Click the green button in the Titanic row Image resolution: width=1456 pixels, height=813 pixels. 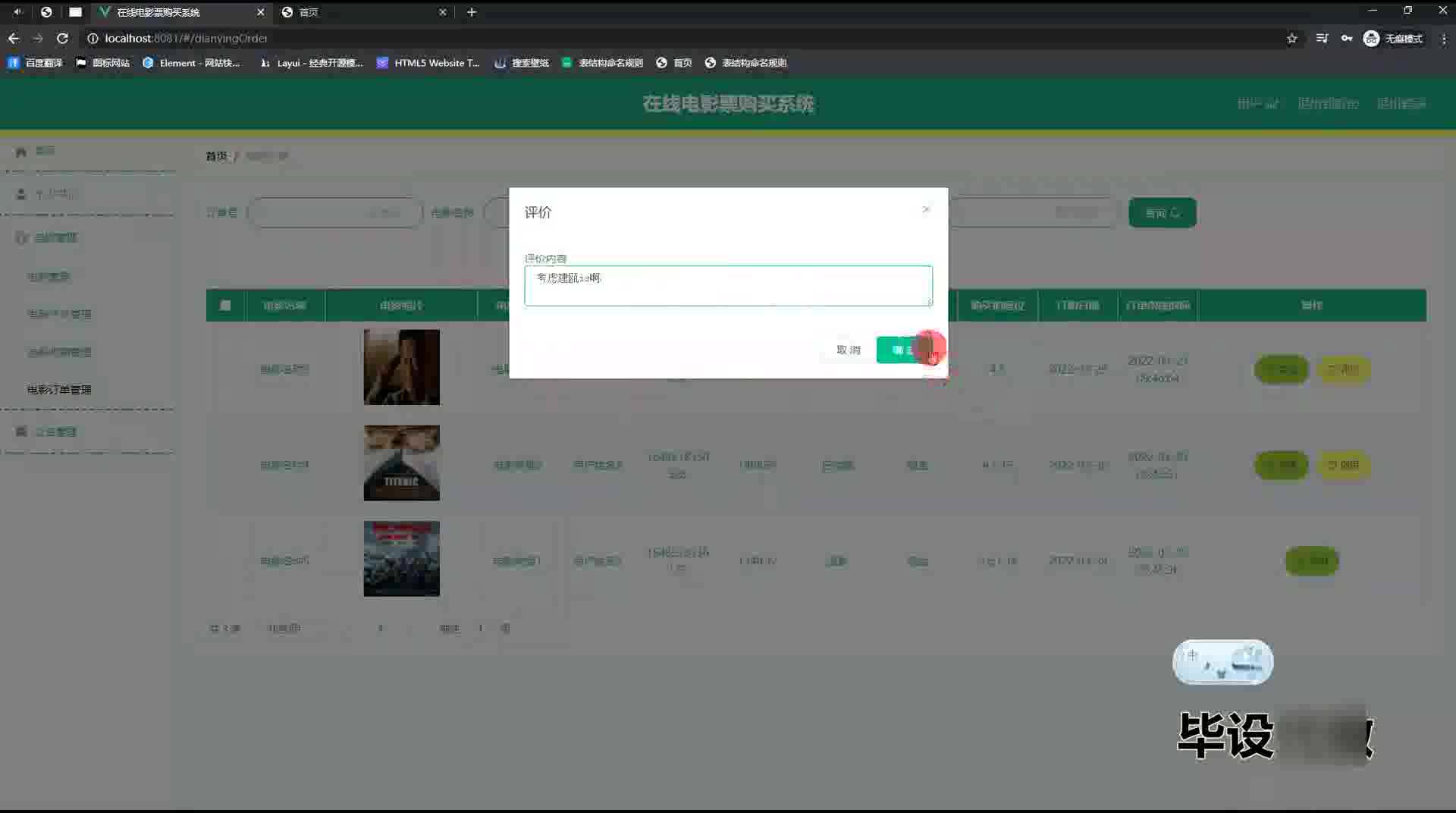1282,465
